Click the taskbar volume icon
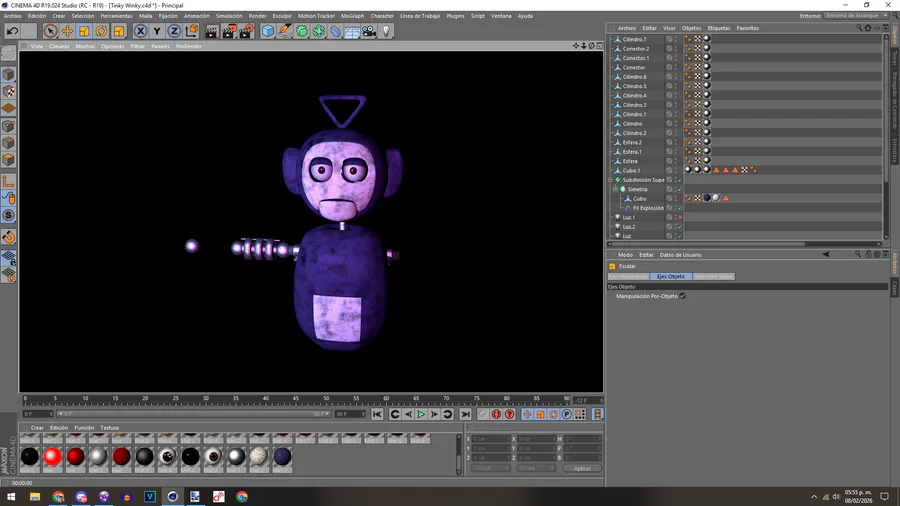The image size is (900, 506). [x=836, y=497]
